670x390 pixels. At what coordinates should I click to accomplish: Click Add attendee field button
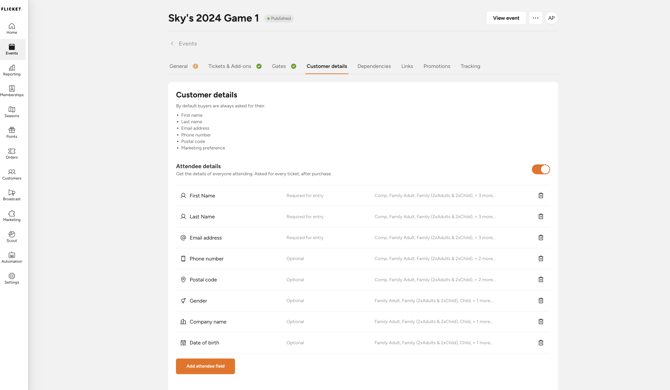205,366
